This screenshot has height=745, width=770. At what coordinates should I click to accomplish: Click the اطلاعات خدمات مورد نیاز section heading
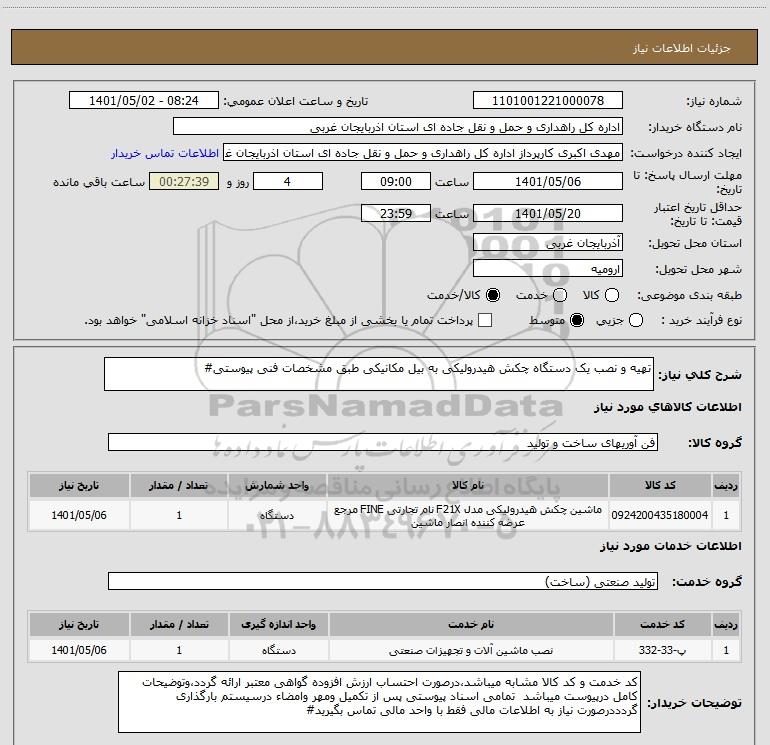(x=671, y=546)
